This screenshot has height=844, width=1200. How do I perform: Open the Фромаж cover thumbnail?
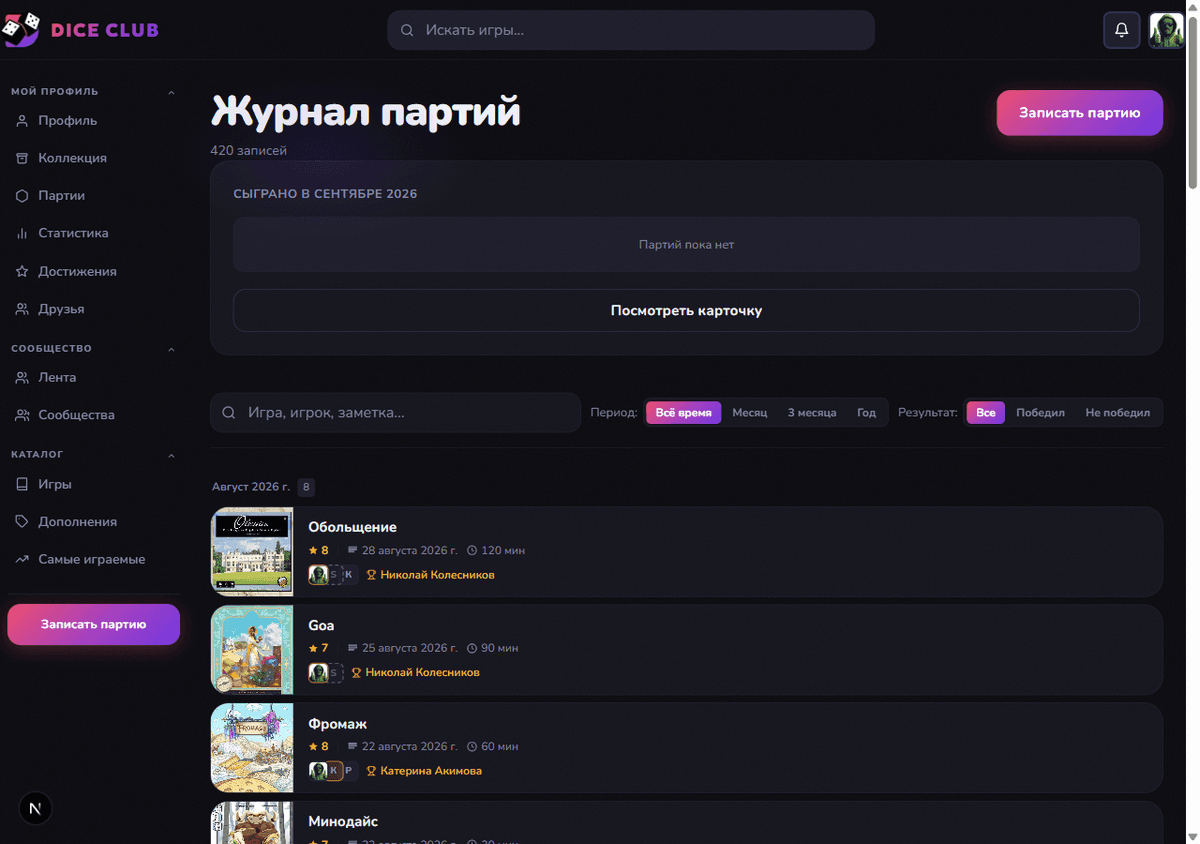[x=252, y=747]
